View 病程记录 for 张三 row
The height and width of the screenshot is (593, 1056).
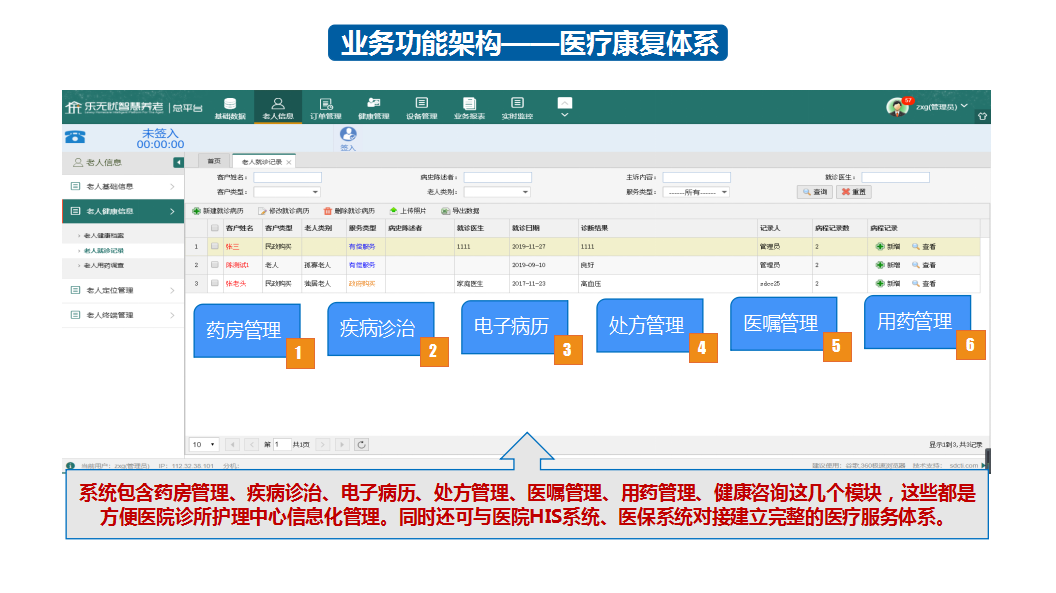(924, 246)
